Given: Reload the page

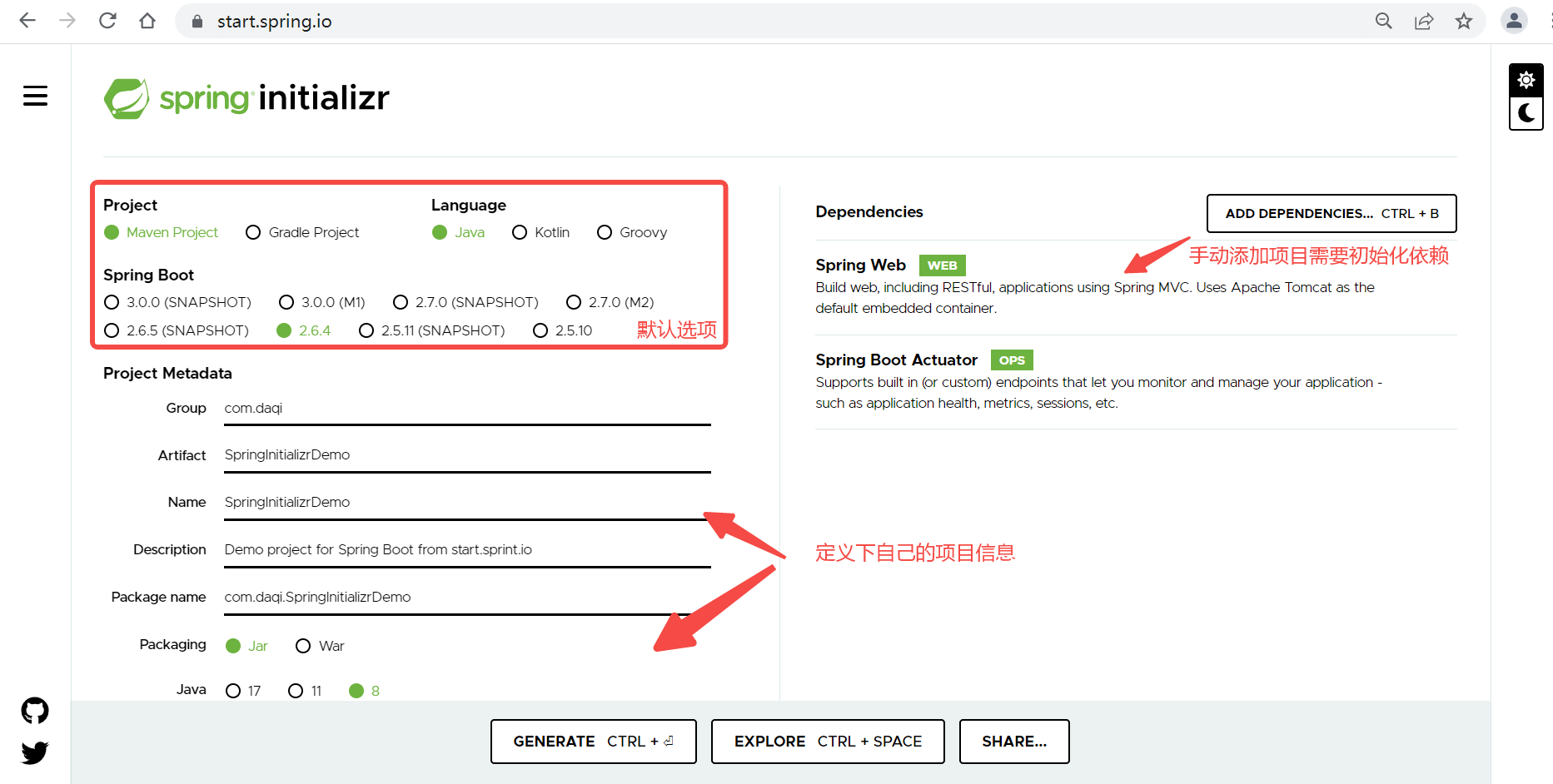Looking at the screenshot, I should tap(107, 21).
